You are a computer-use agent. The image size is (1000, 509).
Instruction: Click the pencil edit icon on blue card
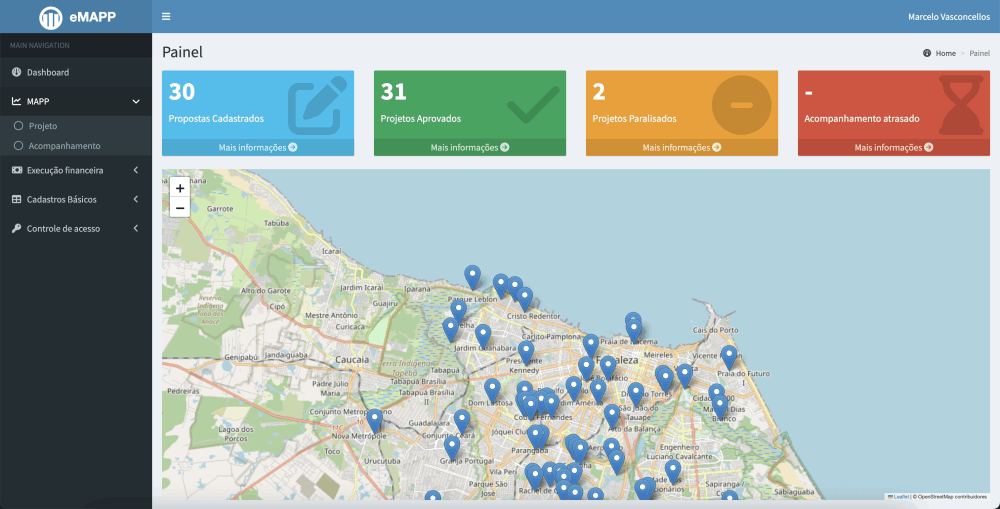coord(317,106)
